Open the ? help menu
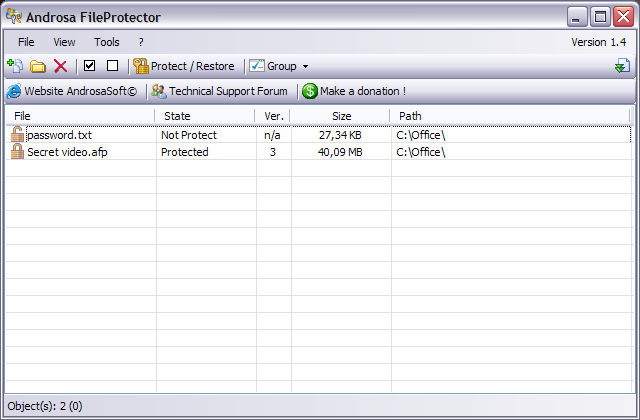The height and width of the screenshot is (420, 640). click(141, 42)
